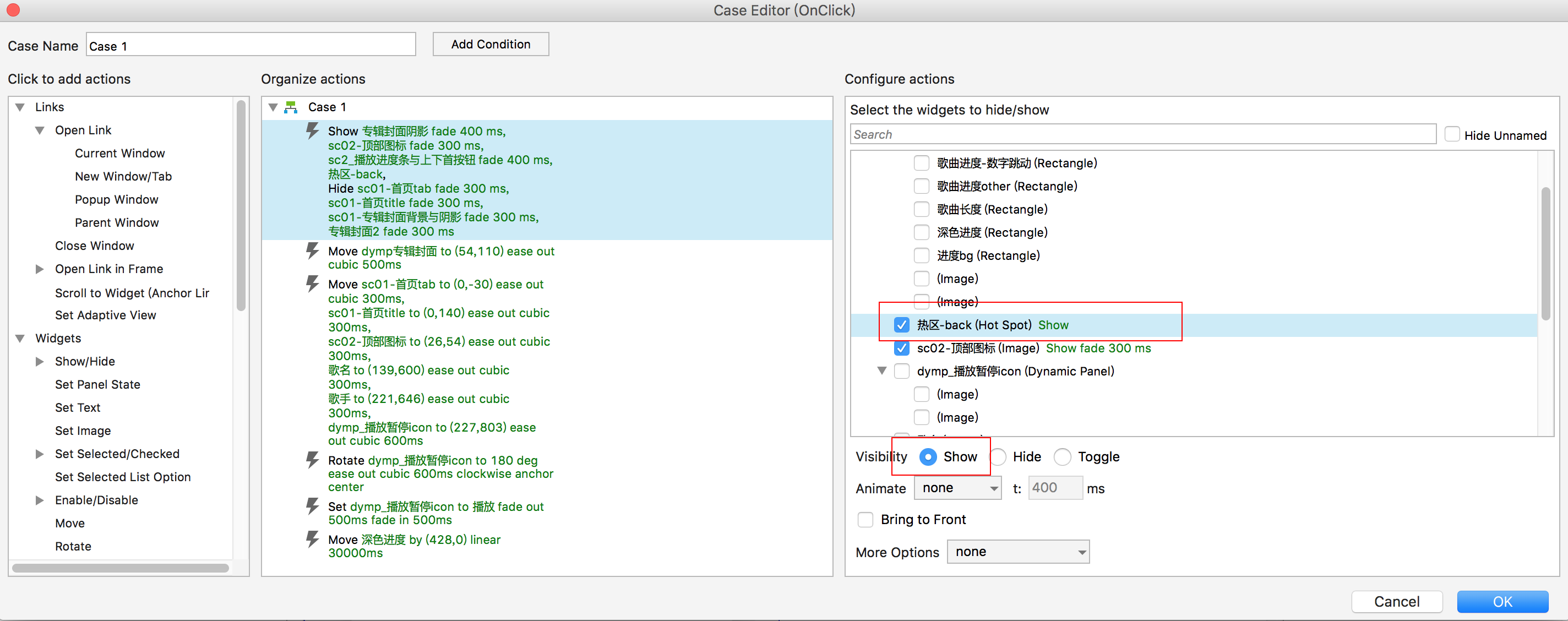Uncheck the 热区-back Hot Spot checkbox
The height and width of the screenshot is (621, 1568).
click(901, 325)
